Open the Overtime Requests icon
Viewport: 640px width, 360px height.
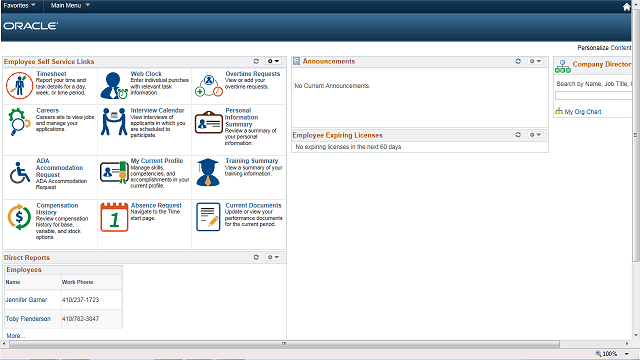(x=209, y=86)
